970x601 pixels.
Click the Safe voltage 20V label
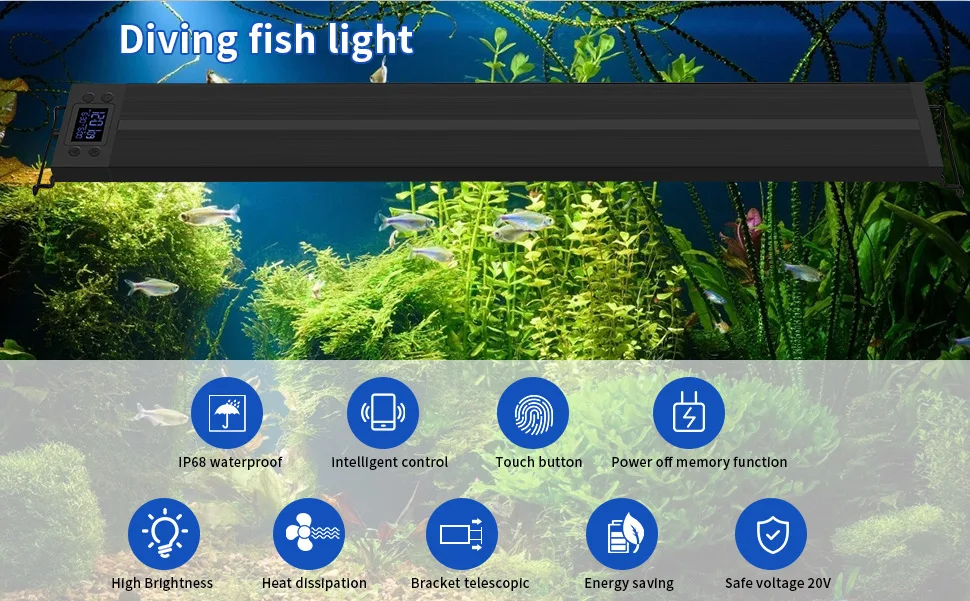pos(778,583)
